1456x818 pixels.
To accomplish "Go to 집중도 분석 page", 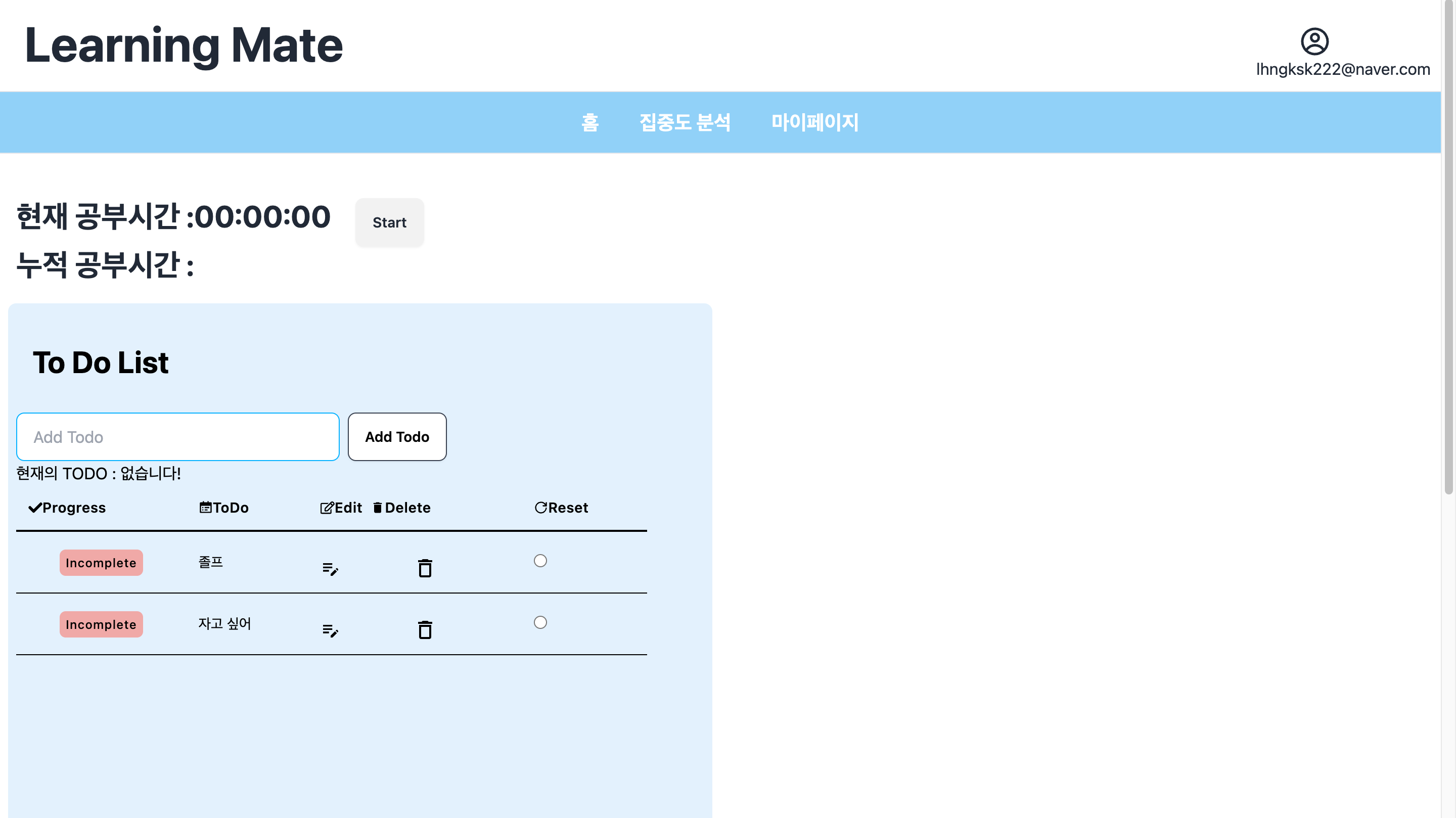I will point(685,122).
